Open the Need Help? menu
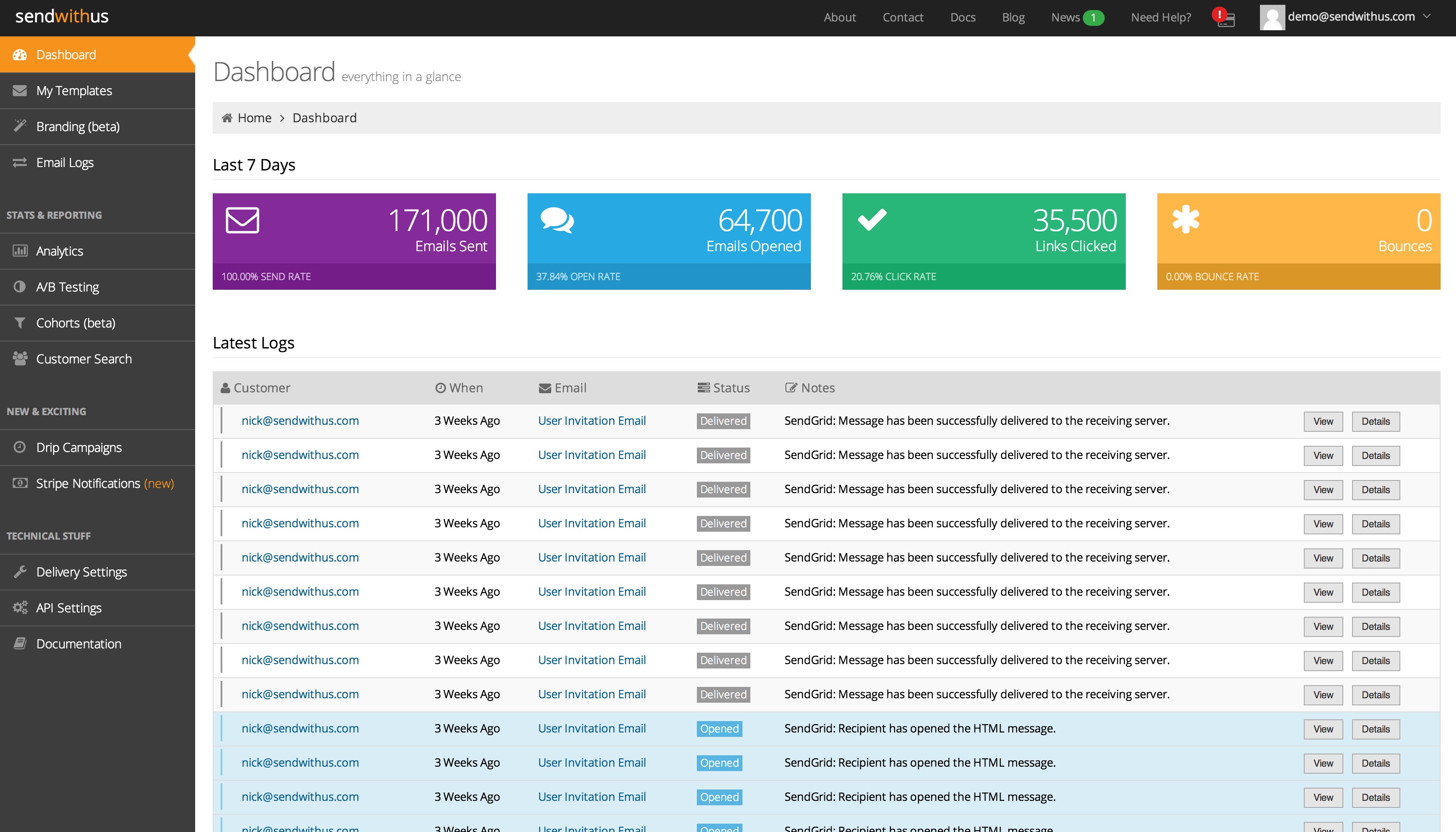The height and width of the screenshot is (832, 1456). tap(1160, 18)
